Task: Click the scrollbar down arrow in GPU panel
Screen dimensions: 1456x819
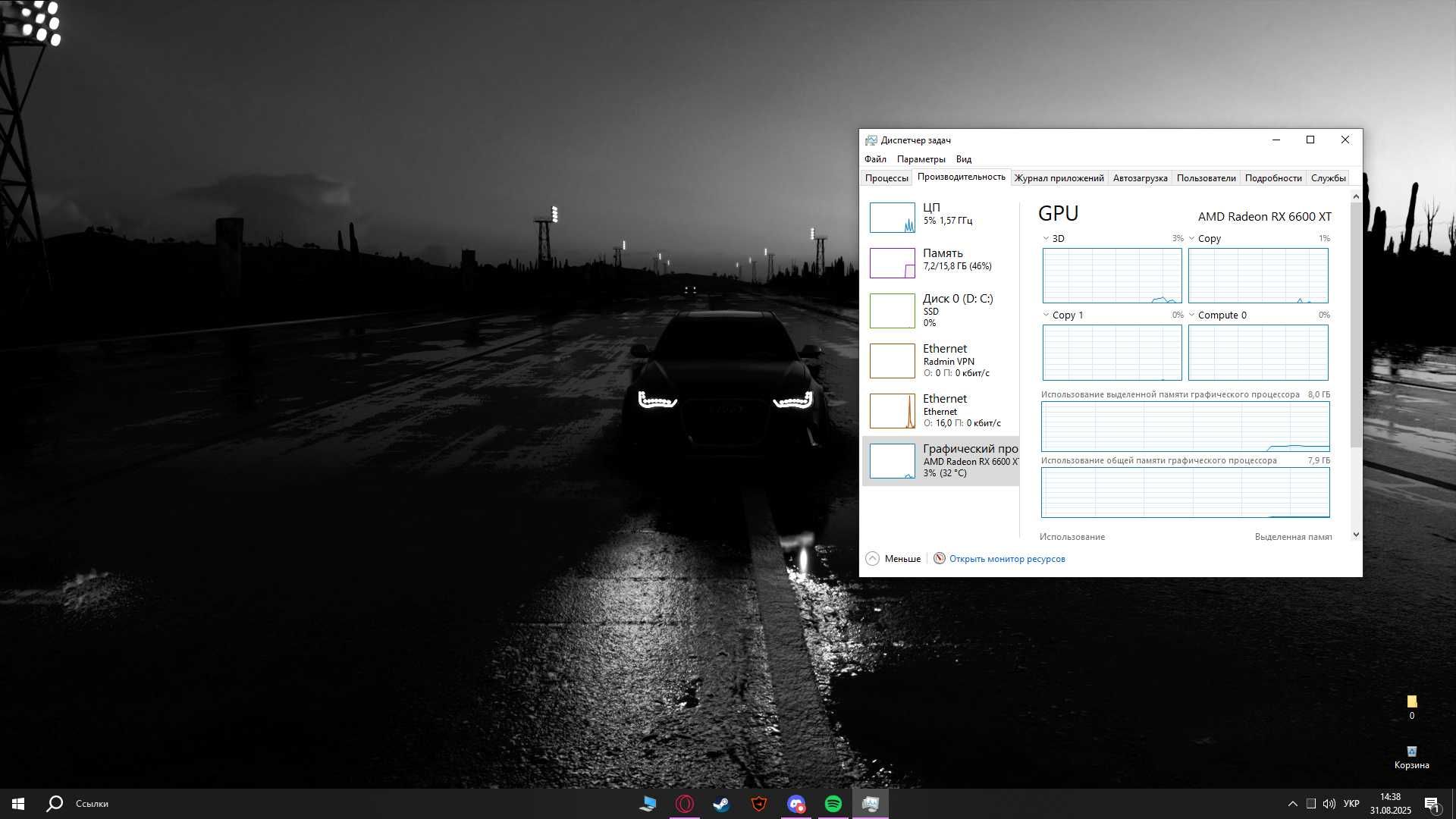Action: pos(1356,535)
